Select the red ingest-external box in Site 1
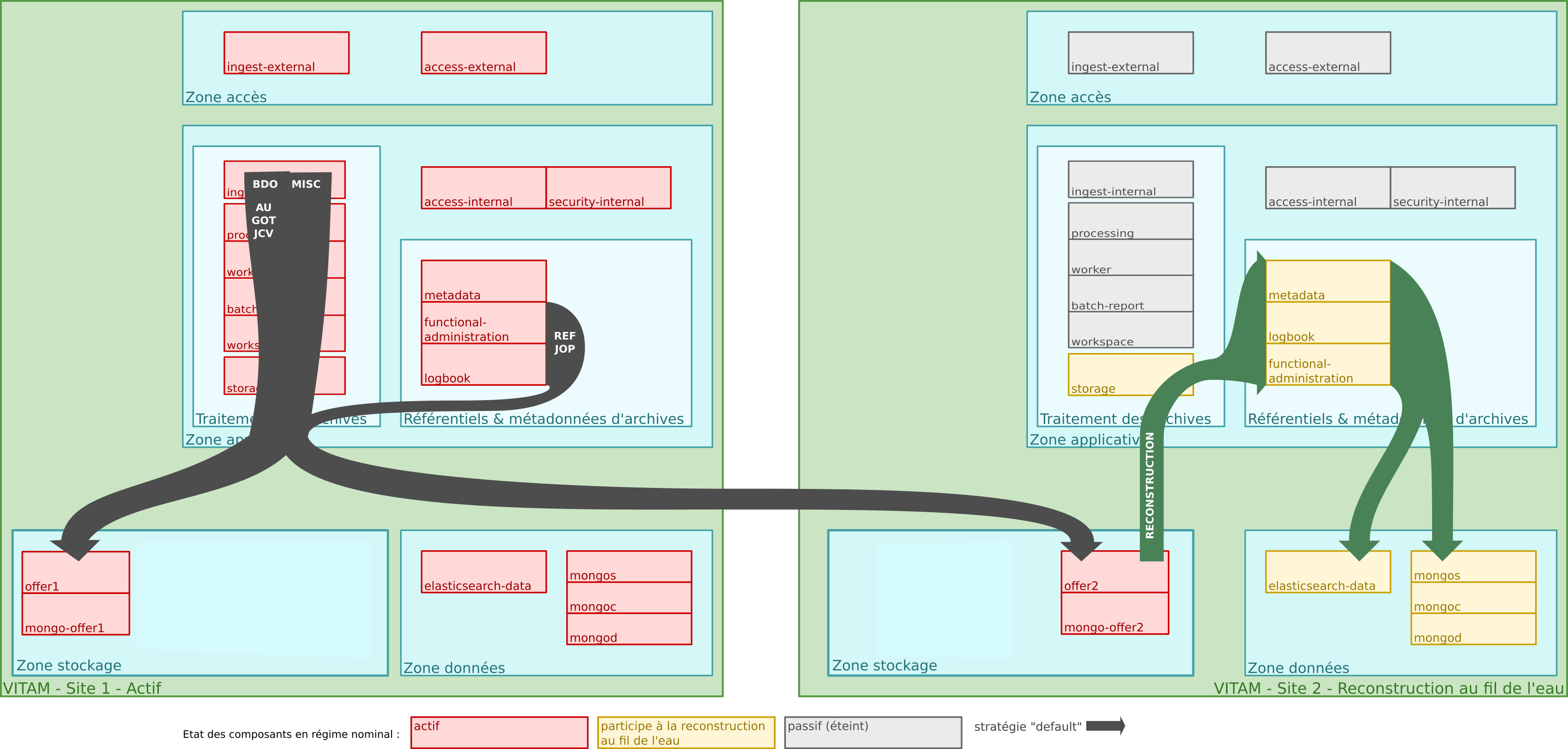This screenshot has height=749, width=1568. pos(286,52)
